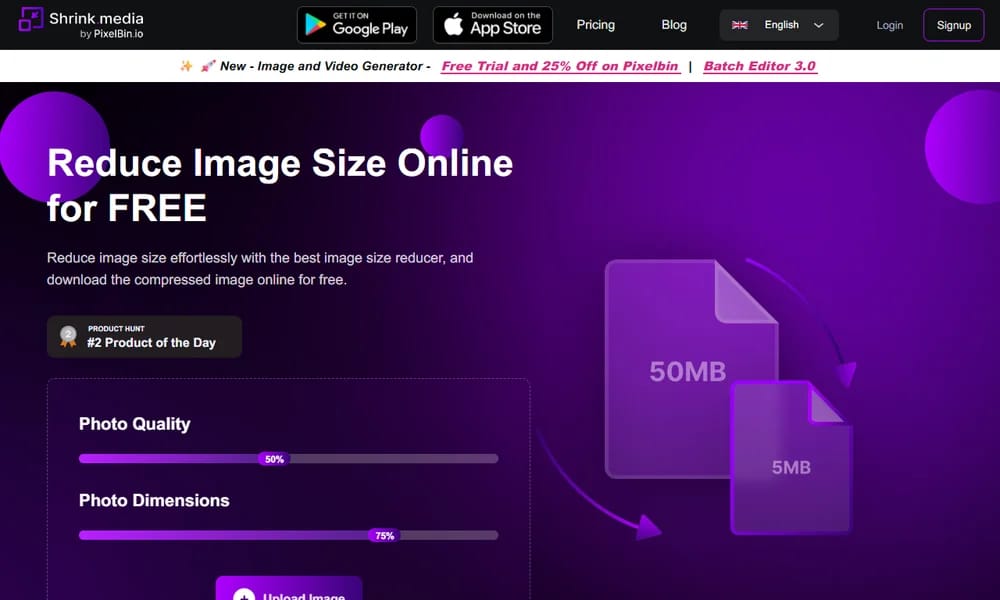The width and height of the screenshot is (1000, 600).
Task: Click the plus icon on Upload Image
Action: [x=244, y=596]
